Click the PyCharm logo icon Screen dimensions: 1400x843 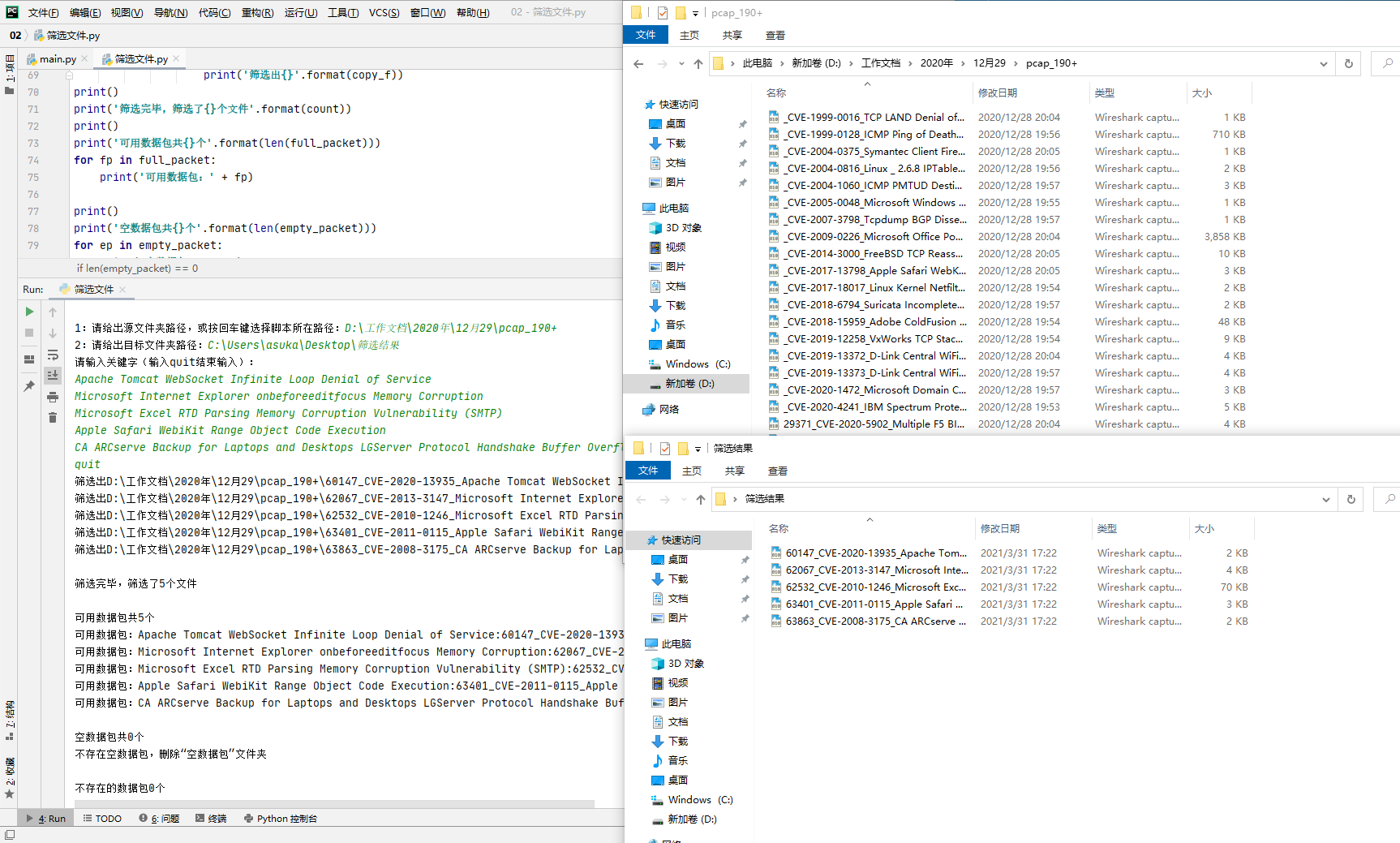[x=12, y=12]
